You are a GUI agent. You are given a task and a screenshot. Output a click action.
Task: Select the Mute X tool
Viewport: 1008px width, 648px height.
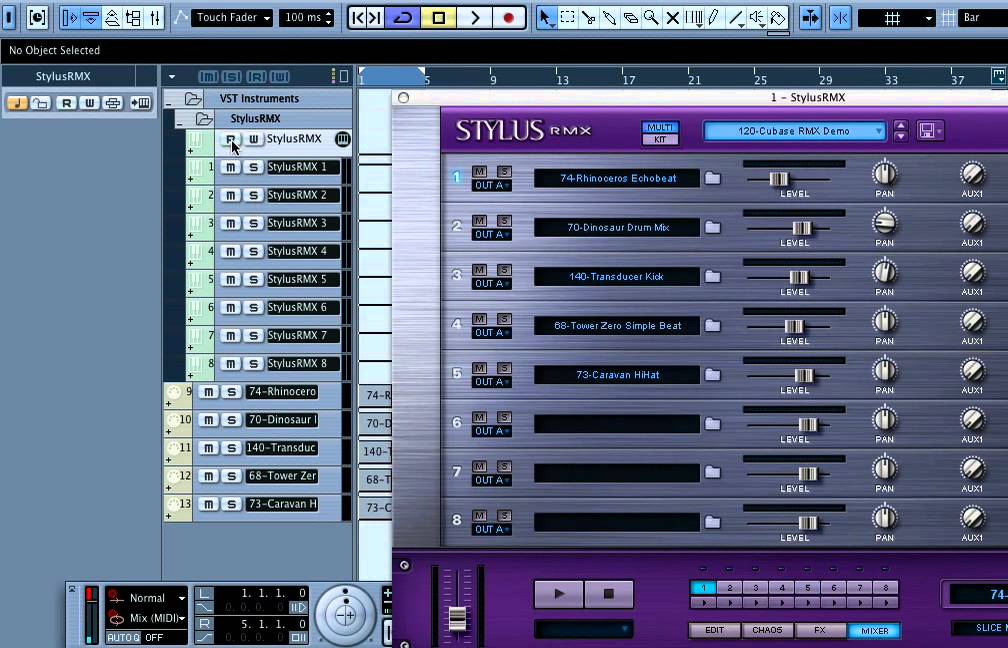(672, 17)
